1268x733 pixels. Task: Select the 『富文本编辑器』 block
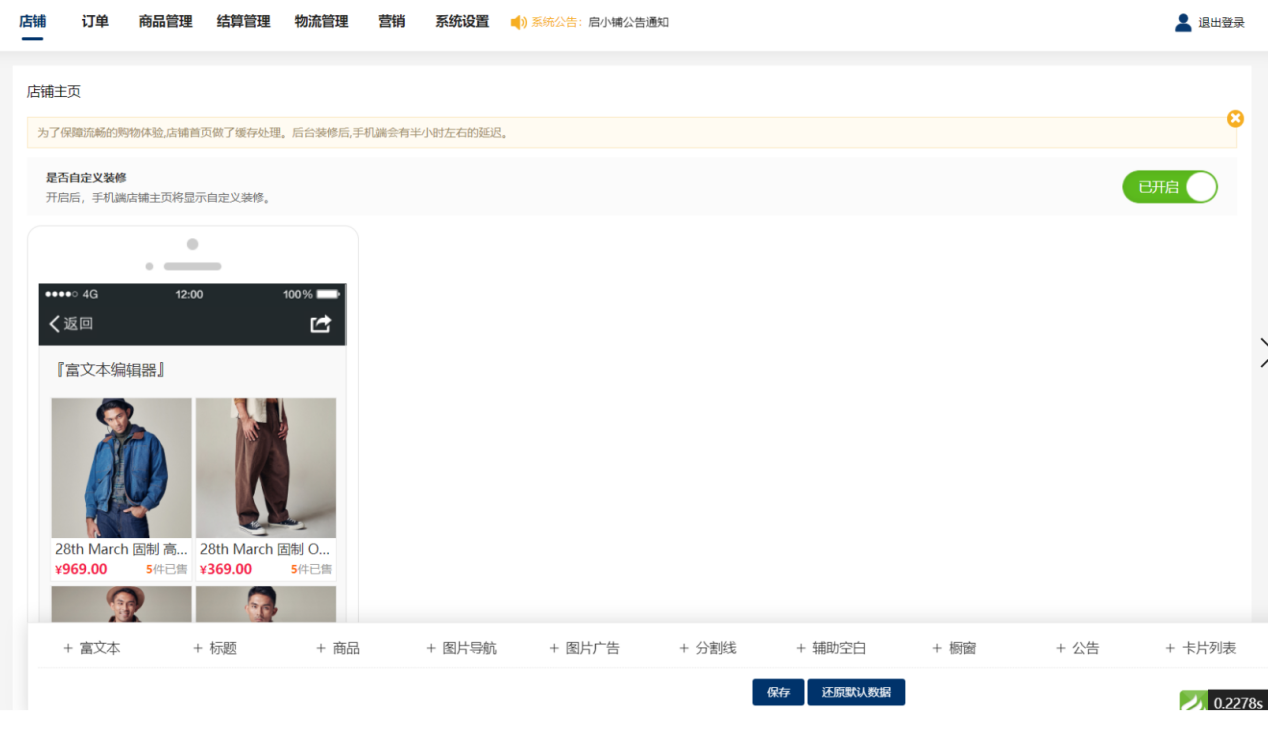pos(110,370)
